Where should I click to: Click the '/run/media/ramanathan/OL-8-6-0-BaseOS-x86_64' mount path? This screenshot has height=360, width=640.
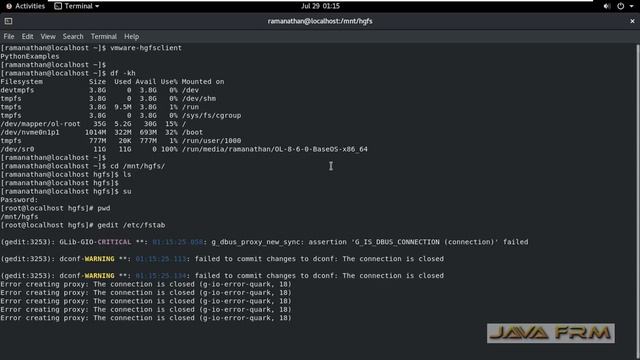275,149
